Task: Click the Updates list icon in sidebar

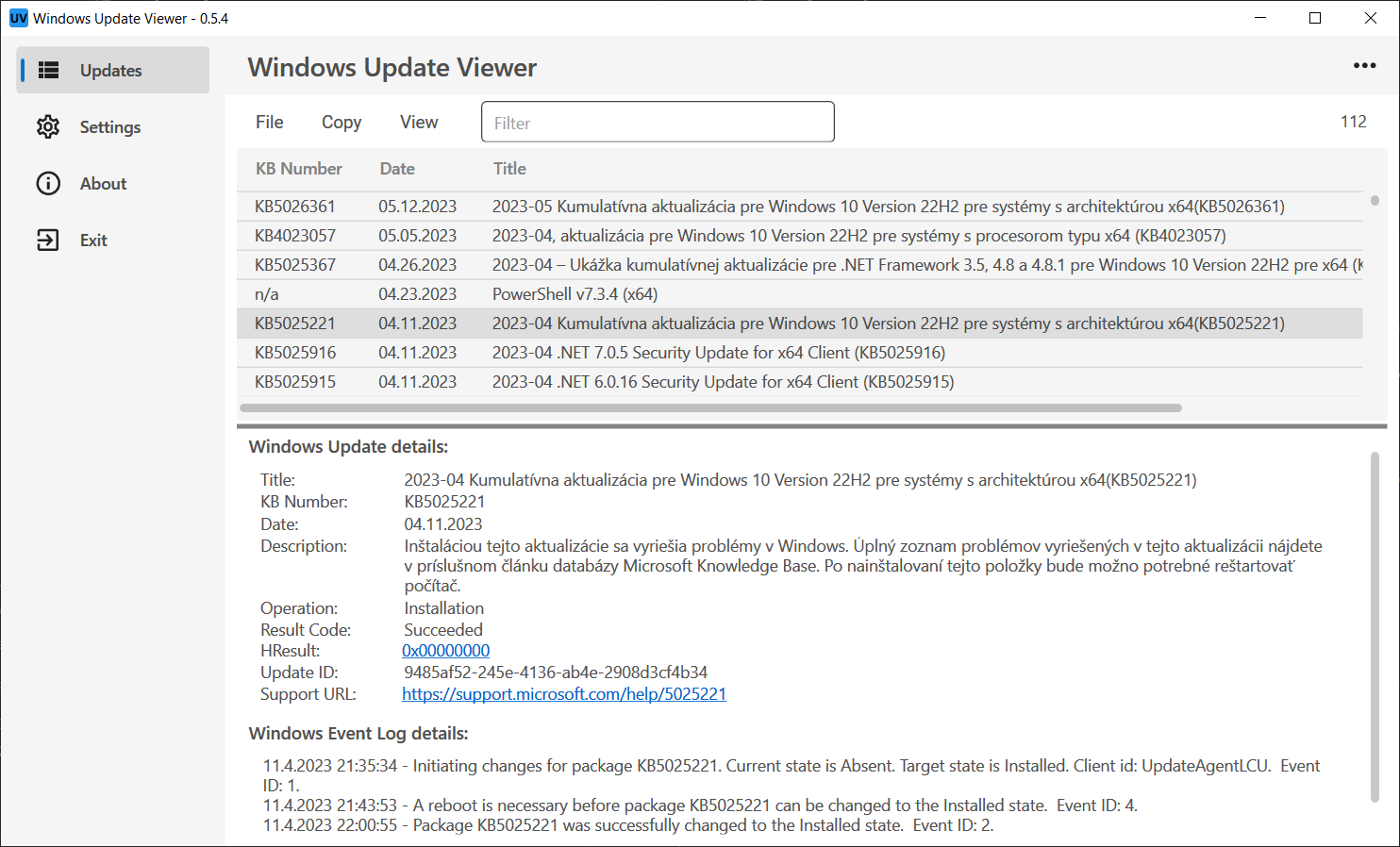Action: pyautogui.click(x=48, y=71)
